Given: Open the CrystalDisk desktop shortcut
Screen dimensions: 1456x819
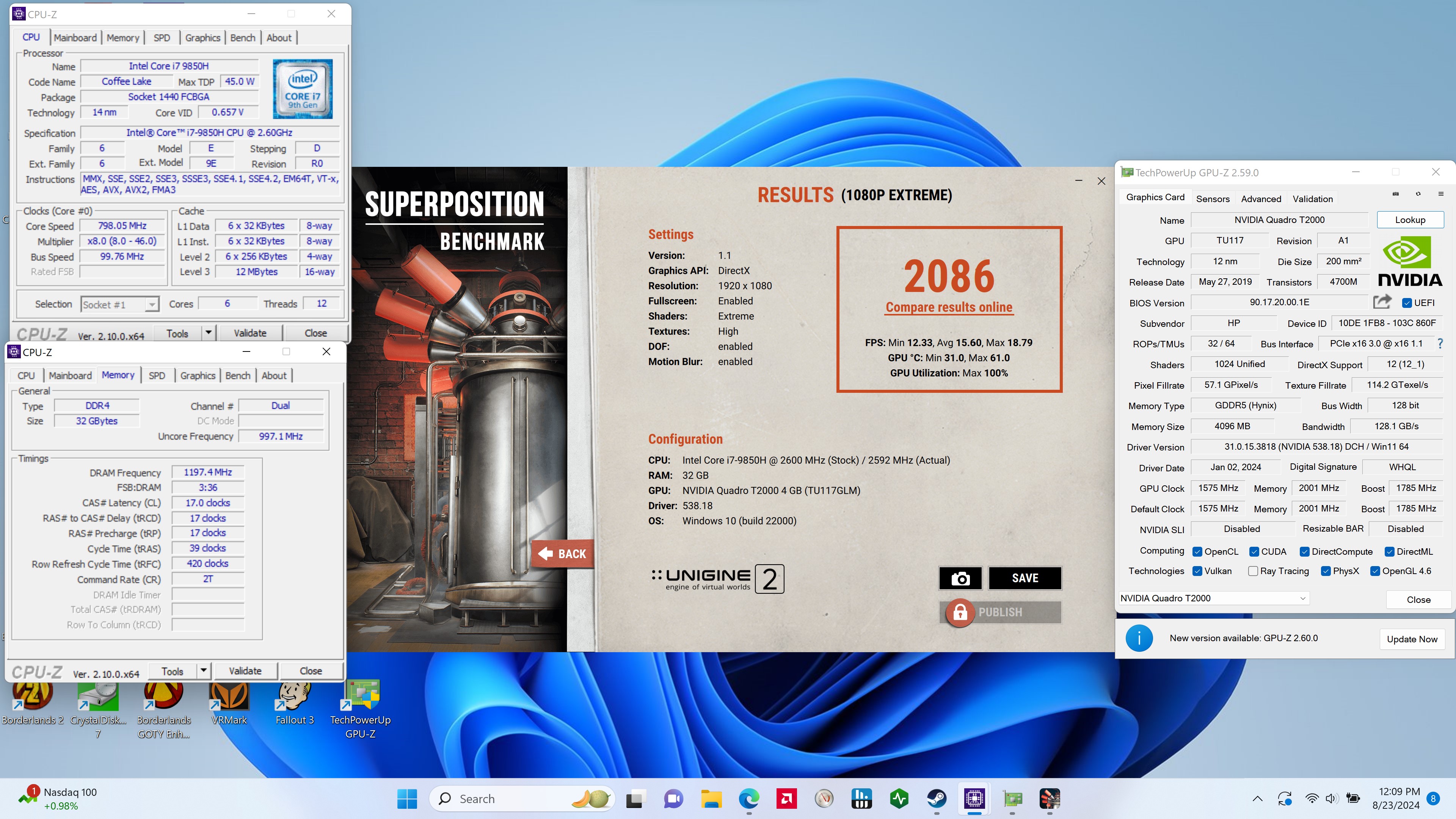Looking at the screenshot, I should coord(98,710).
